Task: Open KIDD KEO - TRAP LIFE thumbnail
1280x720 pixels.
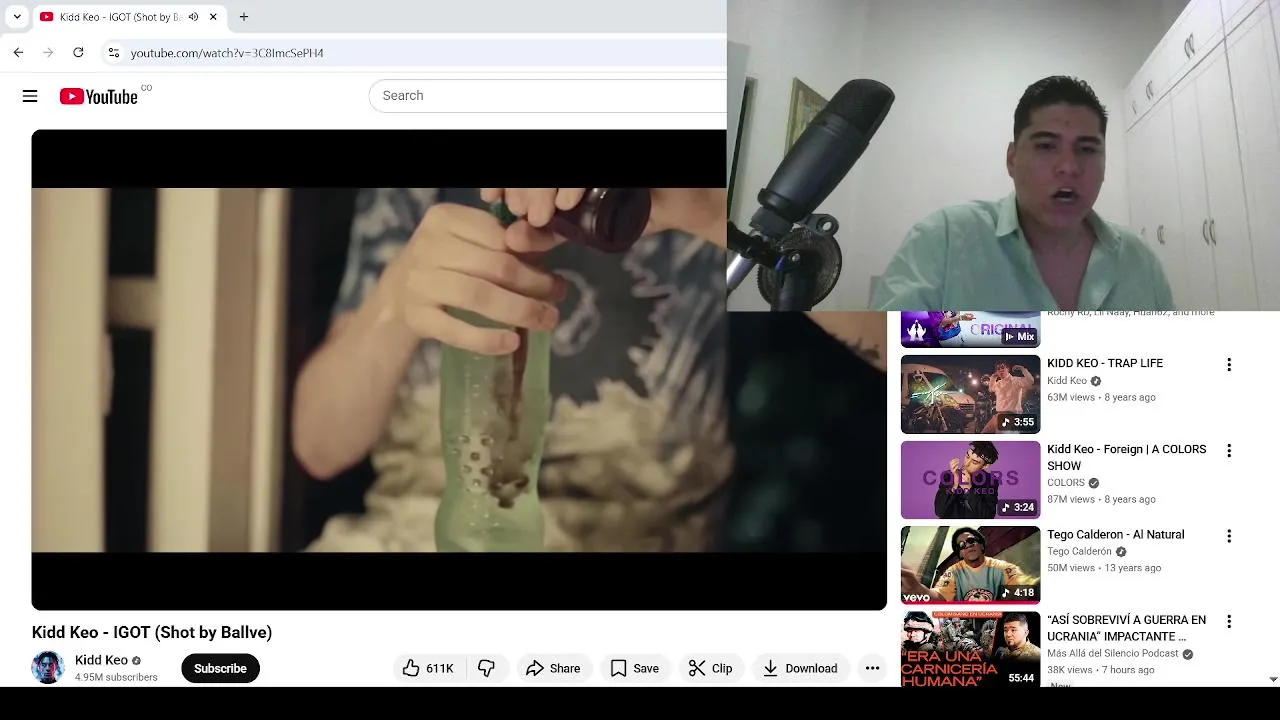Action: pos(970,395)
